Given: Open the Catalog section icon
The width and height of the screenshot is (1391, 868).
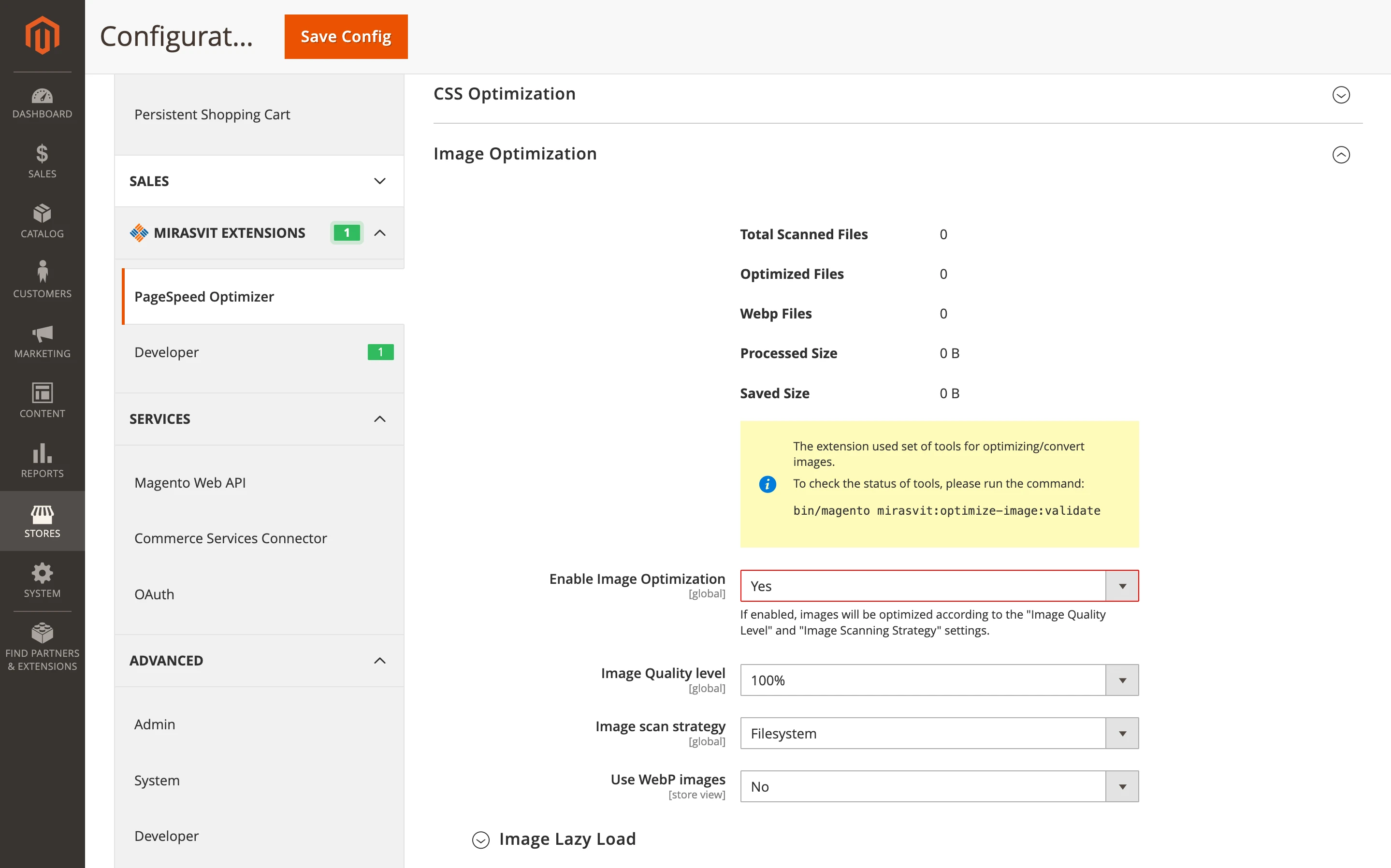Looking at the screenshot, I should (x=42, y=222).
